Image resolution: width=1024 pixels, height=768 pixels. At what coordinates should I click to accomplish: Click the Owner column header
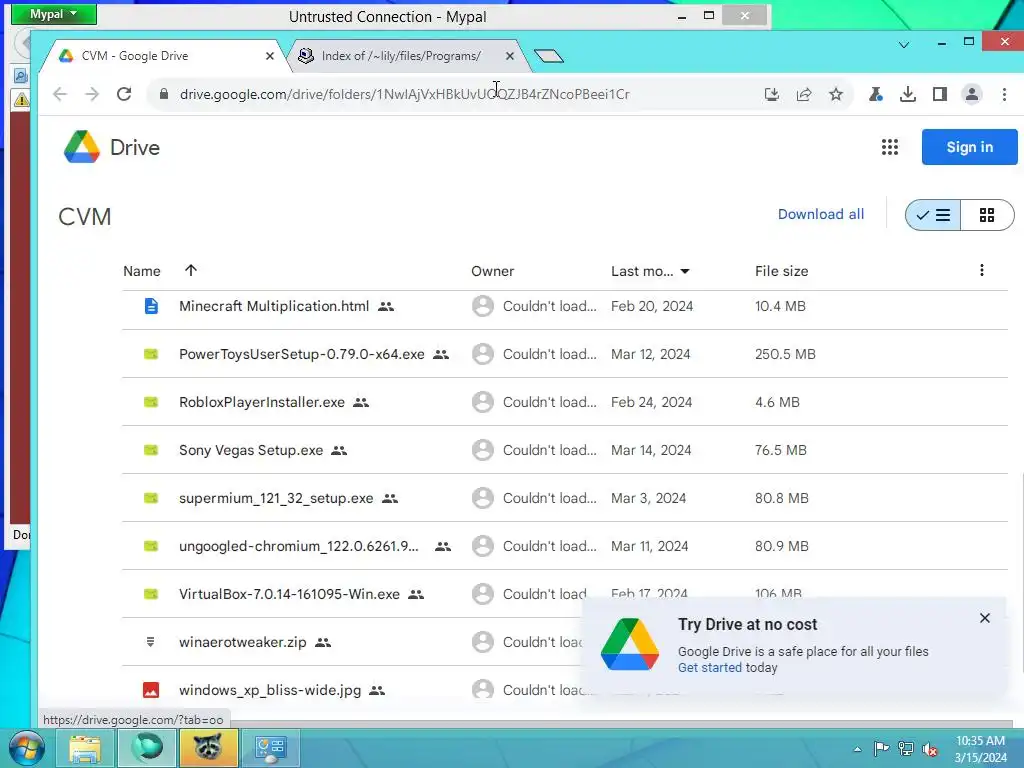tap(492, 271)
